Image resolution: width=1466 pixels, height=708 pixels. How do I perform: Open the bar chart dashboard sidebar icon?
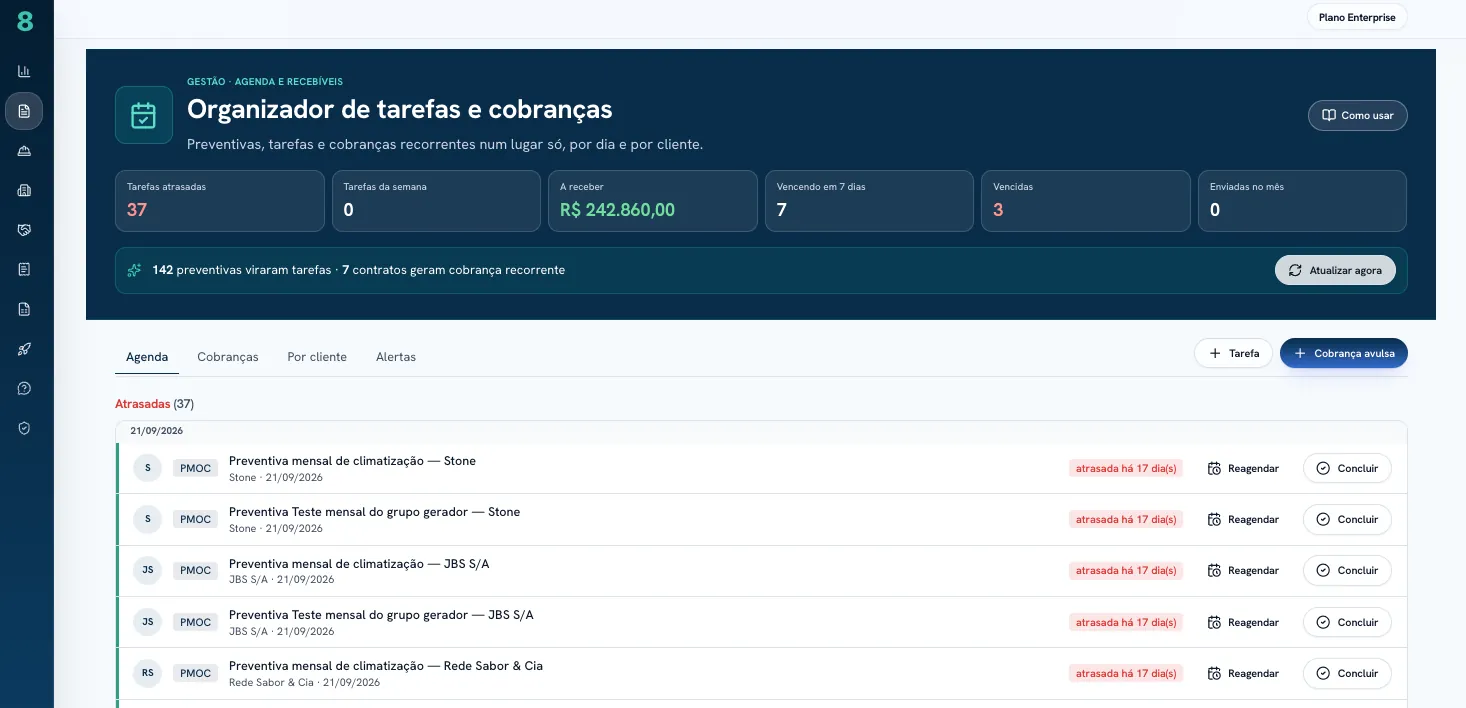[x=24, y=71]
